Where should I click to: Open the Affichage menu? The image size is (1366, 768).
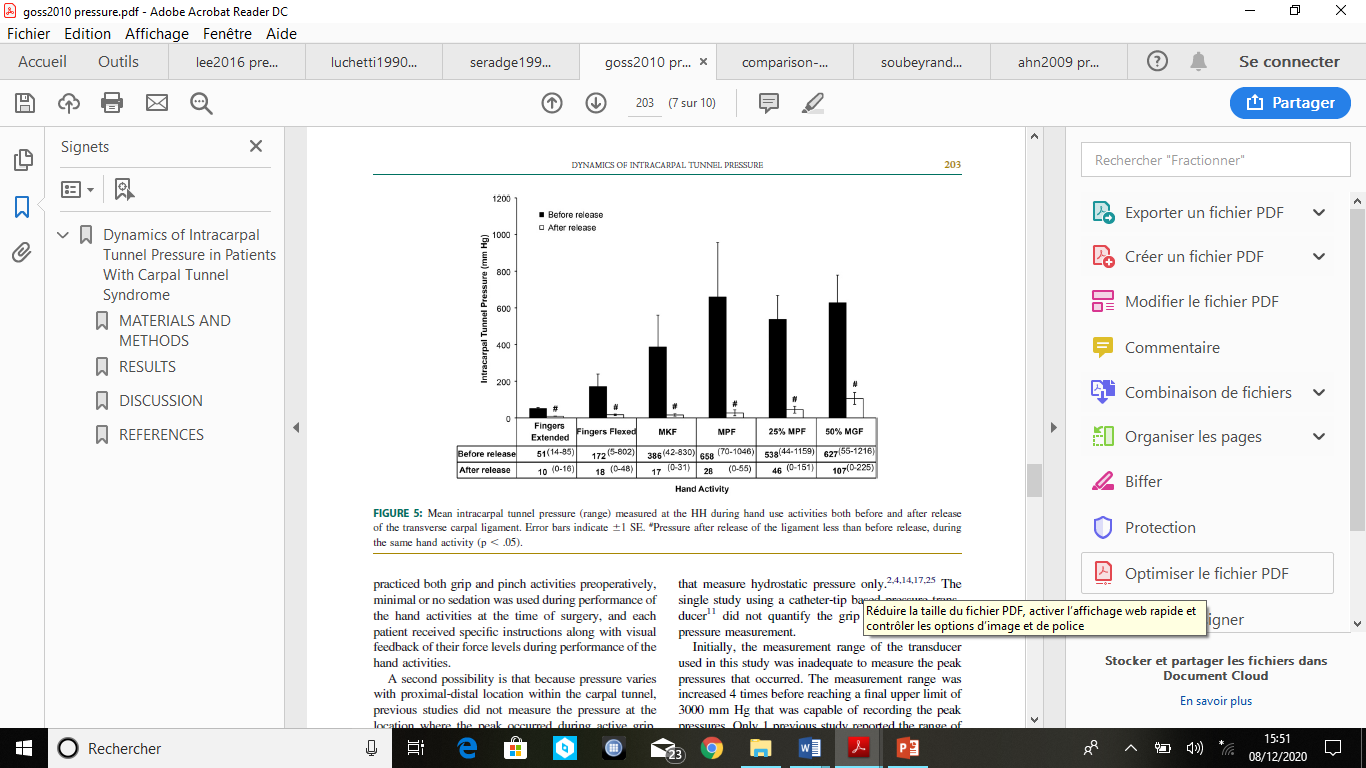tap(157, 33)
